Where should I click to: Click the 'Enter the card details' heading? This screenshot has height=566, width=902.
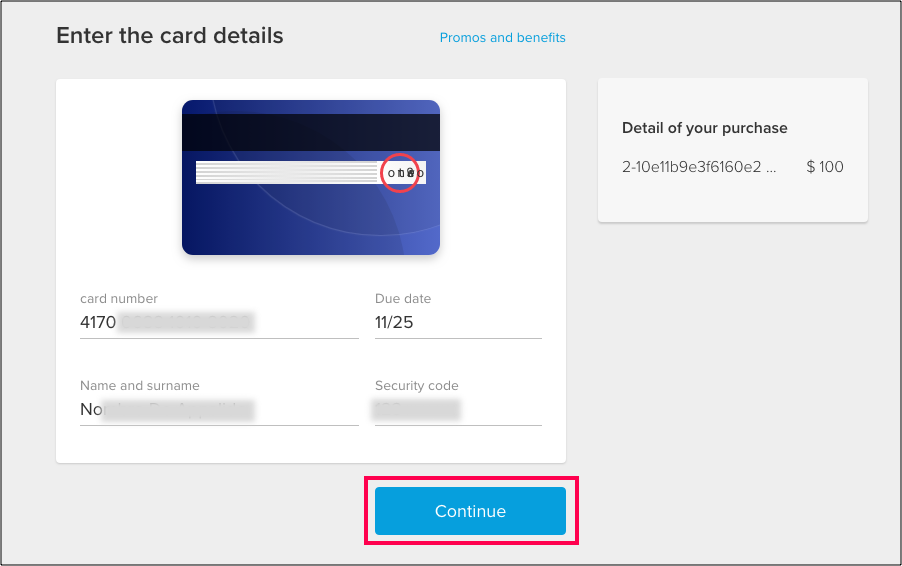[170, 36]
